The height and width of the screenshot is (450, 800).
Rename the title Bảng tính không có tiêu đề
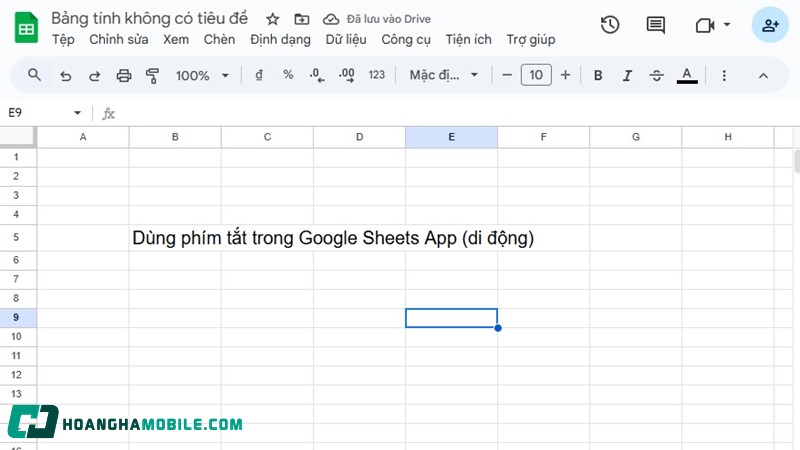[149, 19]
